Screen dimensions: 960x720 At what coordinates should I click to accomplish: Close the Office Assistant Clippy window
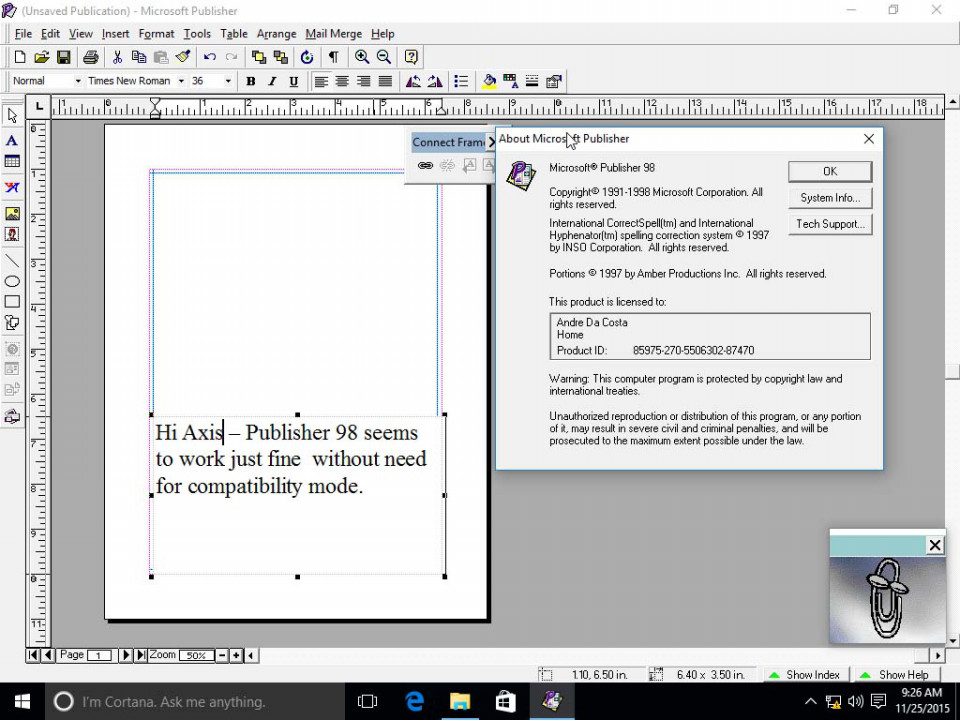(935, 545)
